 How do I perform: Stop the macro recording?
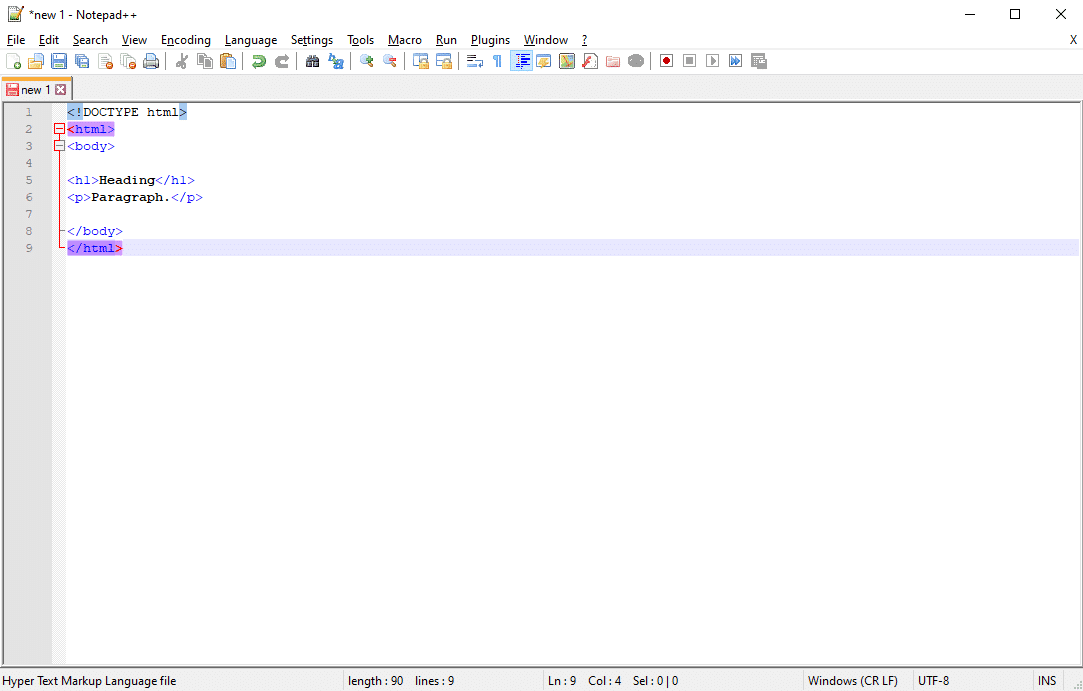coord(689,61)
